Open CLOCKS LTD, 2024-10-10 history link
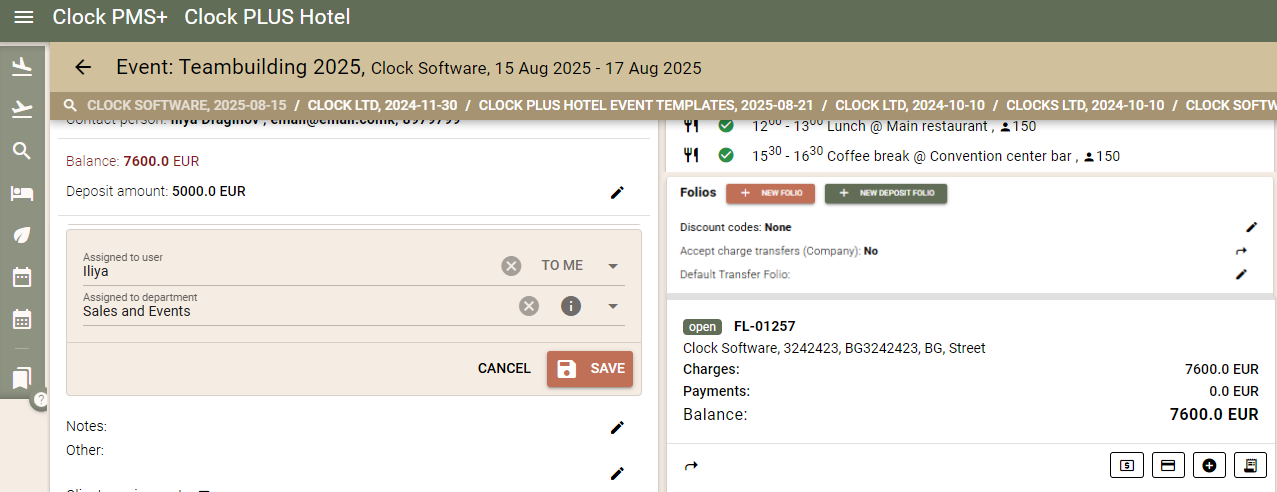1277x492 pixels. click(1085, 105)
